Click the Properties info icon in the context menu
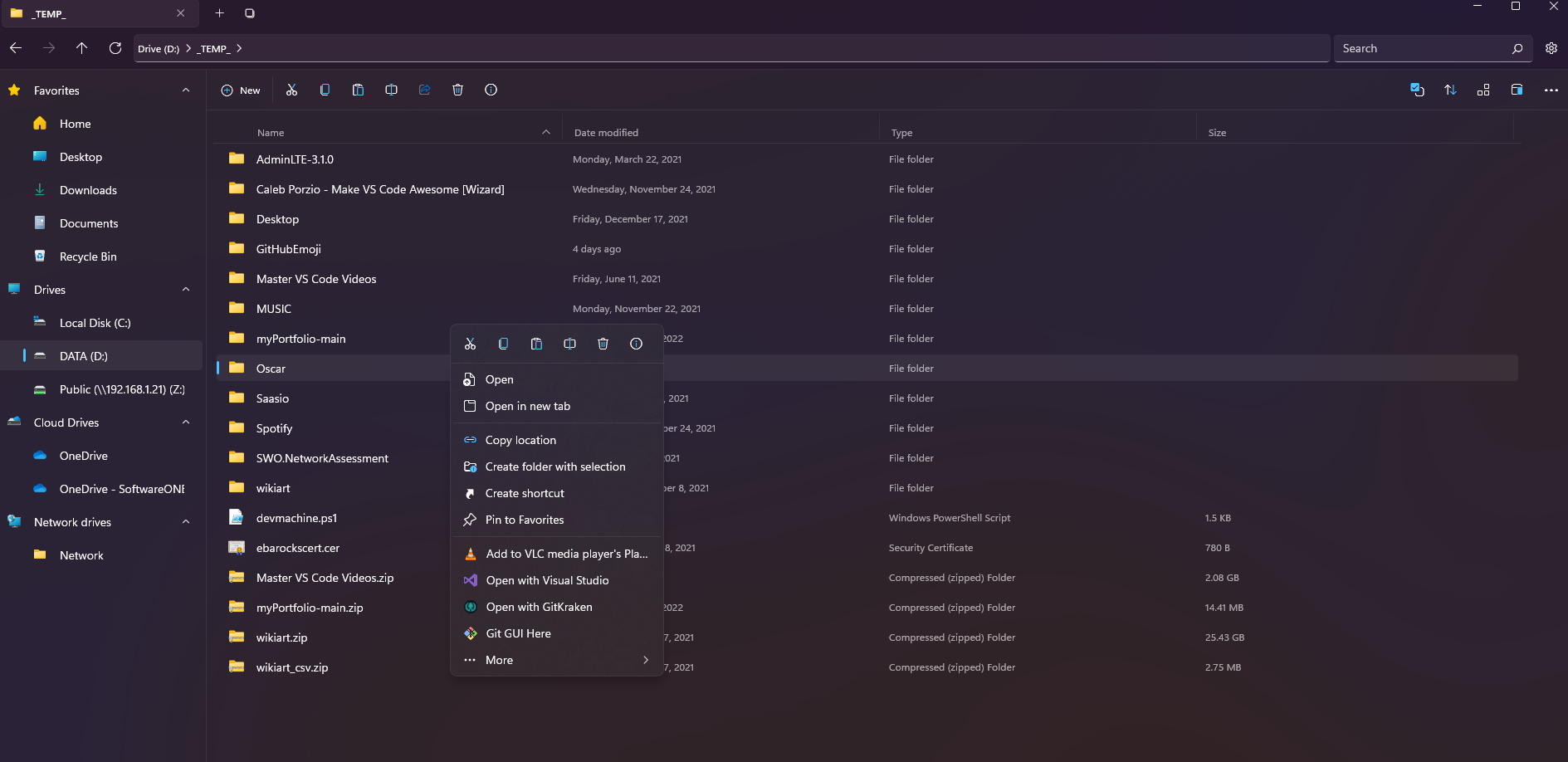1568x762 pixels. 636,344
